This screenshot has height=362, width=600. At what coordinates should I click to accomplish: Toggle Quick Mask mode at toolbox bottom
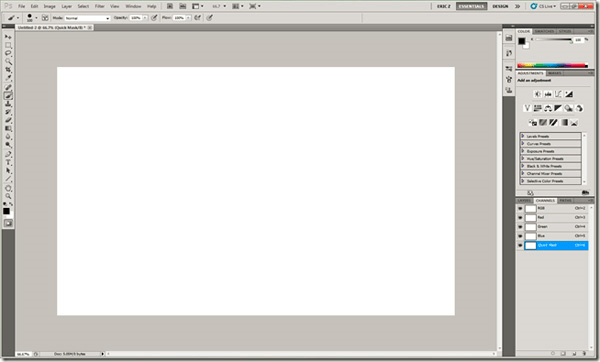[x=8, y=223]
